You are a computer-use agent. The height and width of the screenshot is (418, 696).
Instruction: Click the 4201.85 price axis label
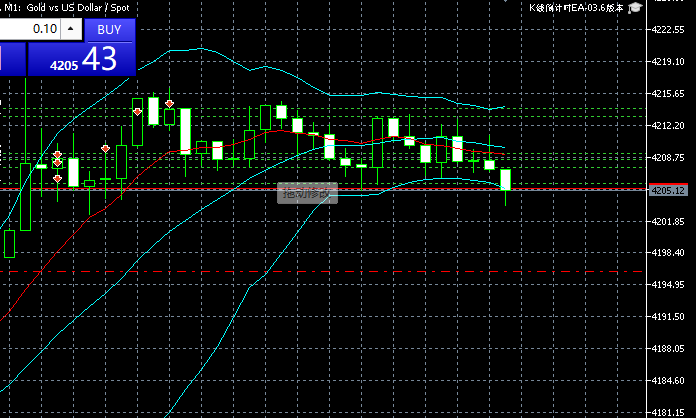click(668, 221)
